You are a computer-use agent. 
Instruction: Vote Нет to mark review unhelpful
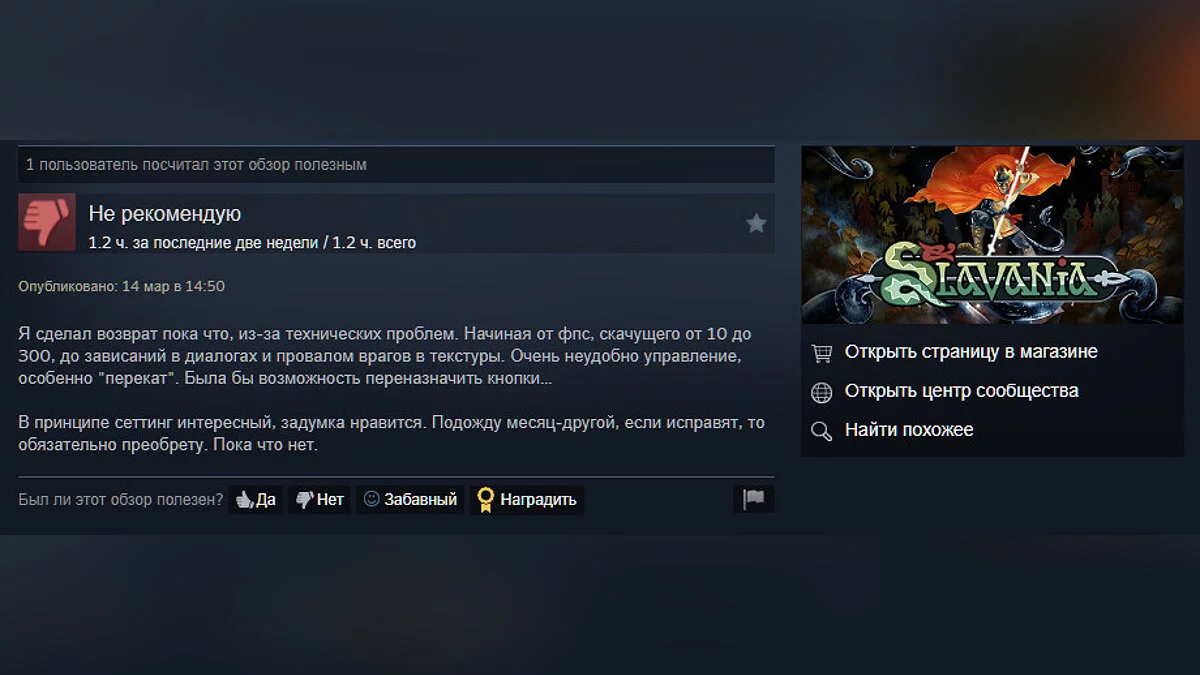pos(320,499)
